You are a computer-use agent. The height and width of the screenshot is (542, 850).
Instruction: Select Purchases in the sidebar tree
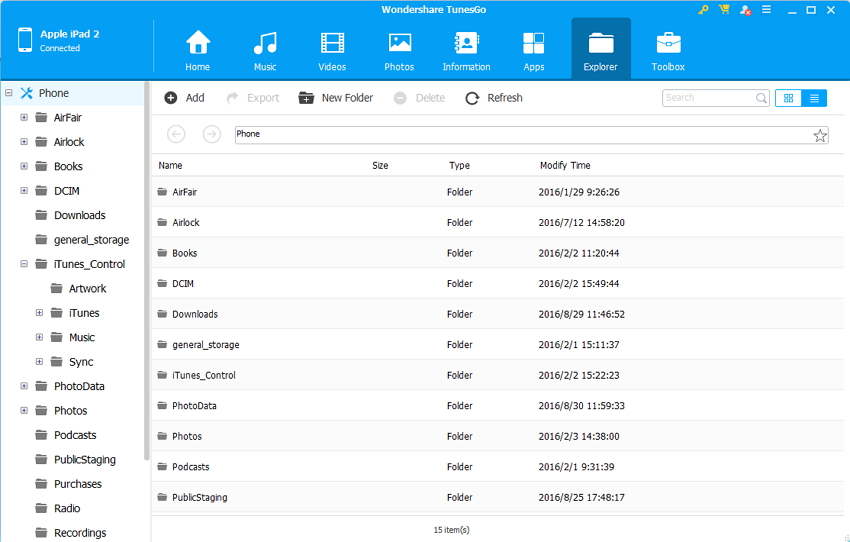(78, 484)
